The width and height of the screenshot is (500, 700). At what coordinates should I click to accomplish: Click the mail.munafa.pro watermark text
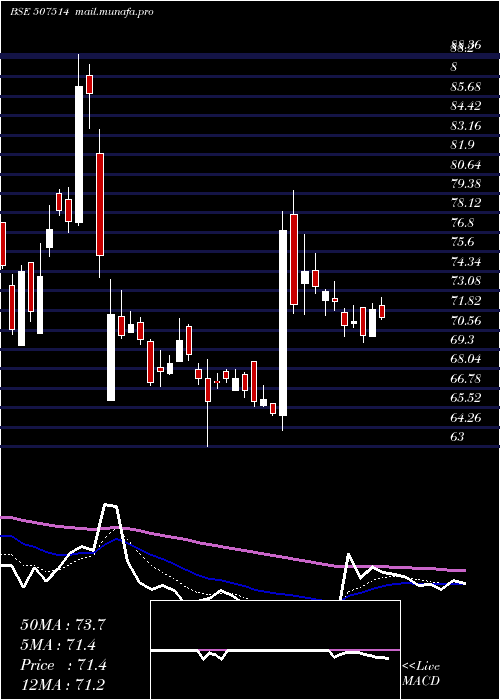(x=113, y=12)
